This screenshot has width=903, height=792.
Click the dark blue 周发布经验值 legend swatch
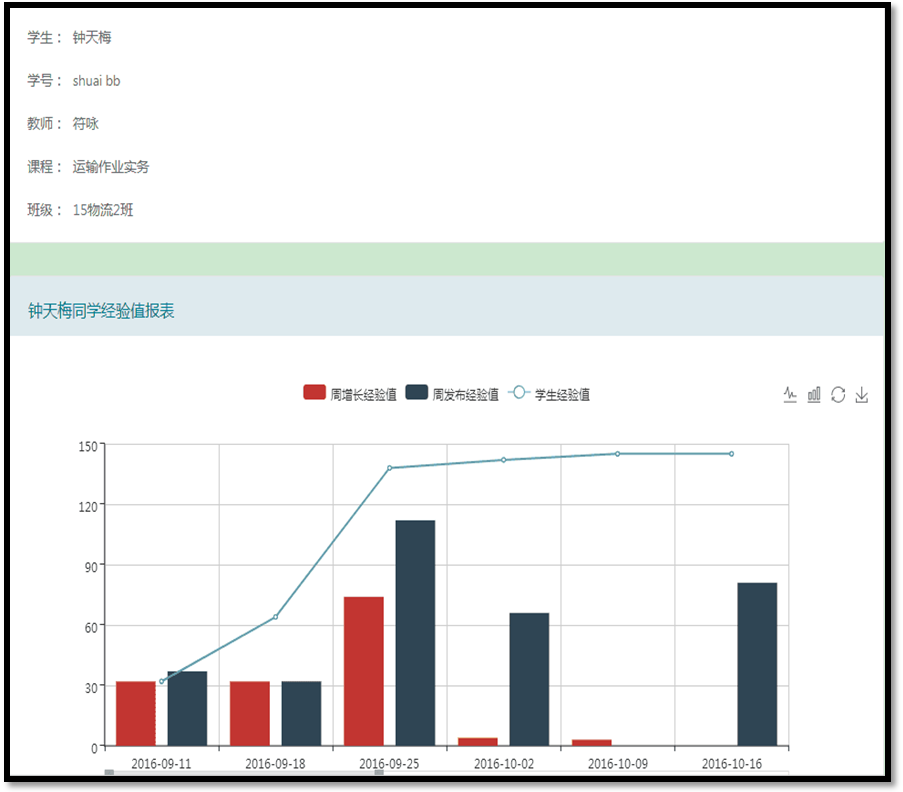417,393
